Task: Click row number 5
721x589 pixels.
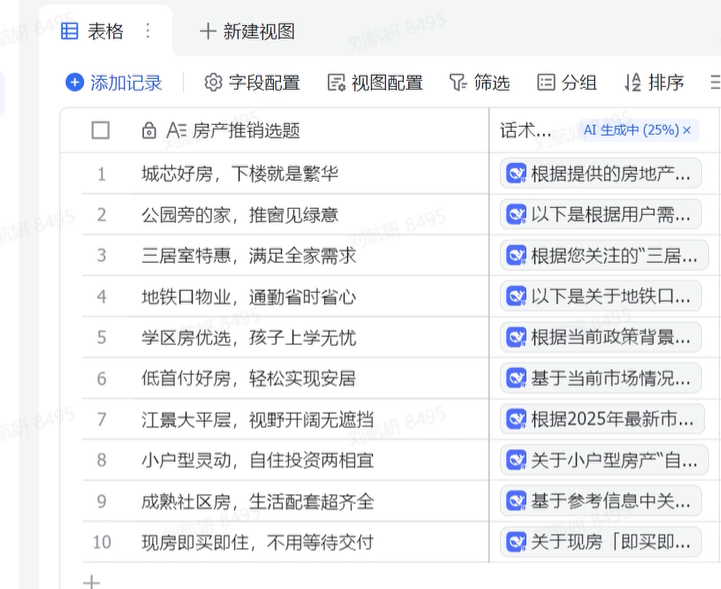Action: (102, 337)
